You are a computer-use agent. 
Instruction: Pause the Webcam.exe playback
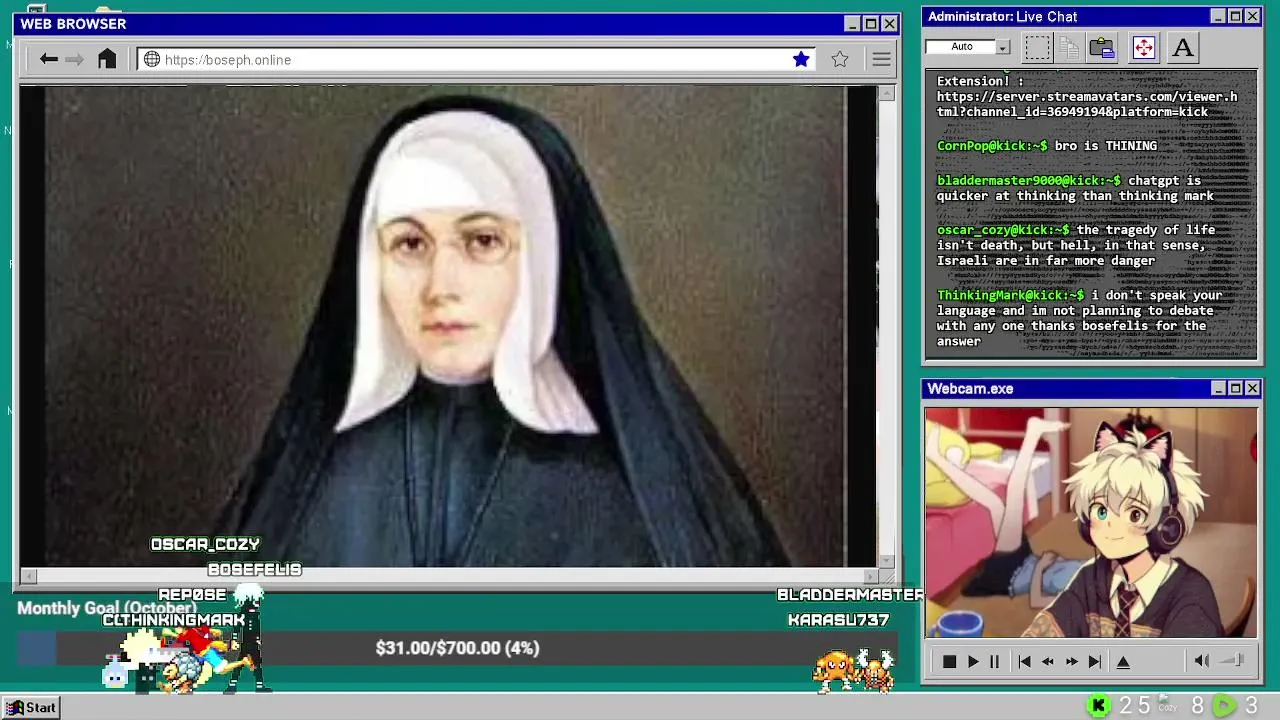coord(994,661)
